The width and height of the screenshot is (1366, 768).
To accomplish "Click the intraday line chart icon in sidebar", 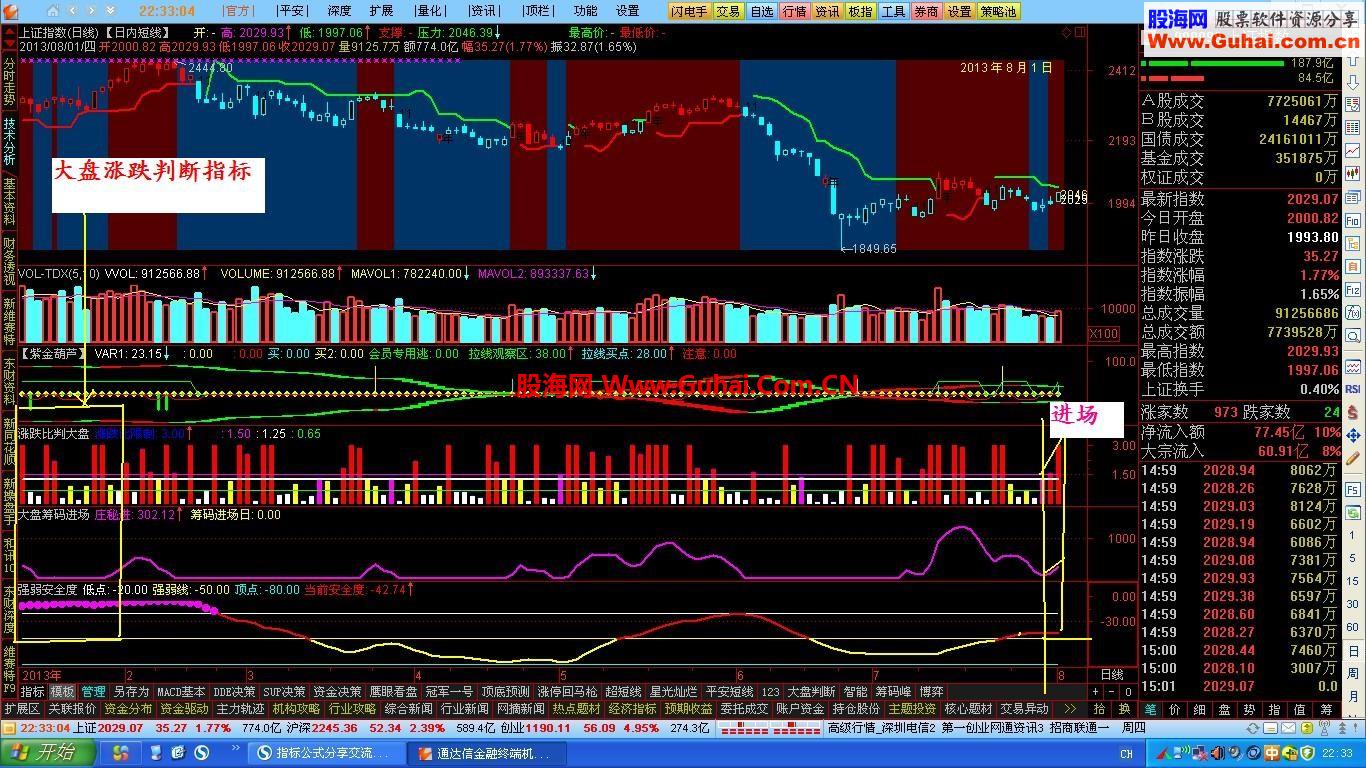I will pos(1353,150).
